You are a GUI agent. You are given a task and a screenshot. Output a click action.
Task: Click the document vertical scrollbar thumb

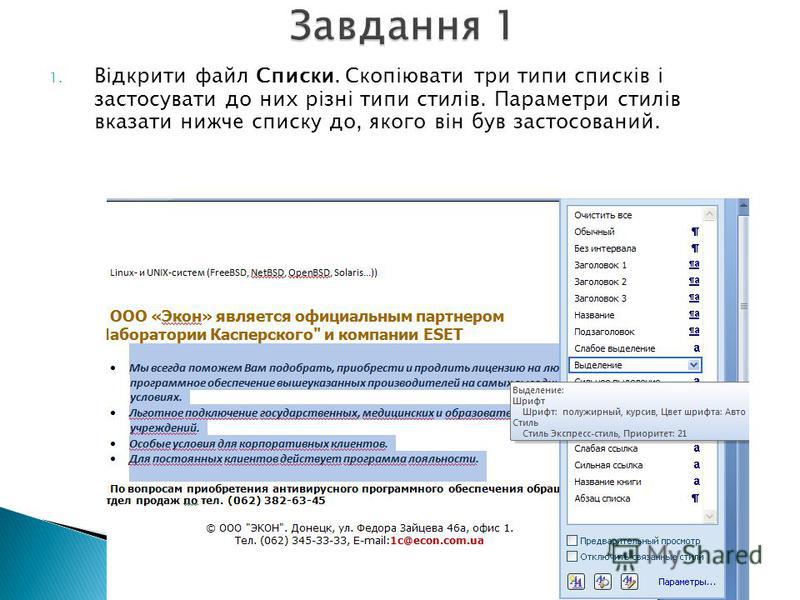[743, 306]
